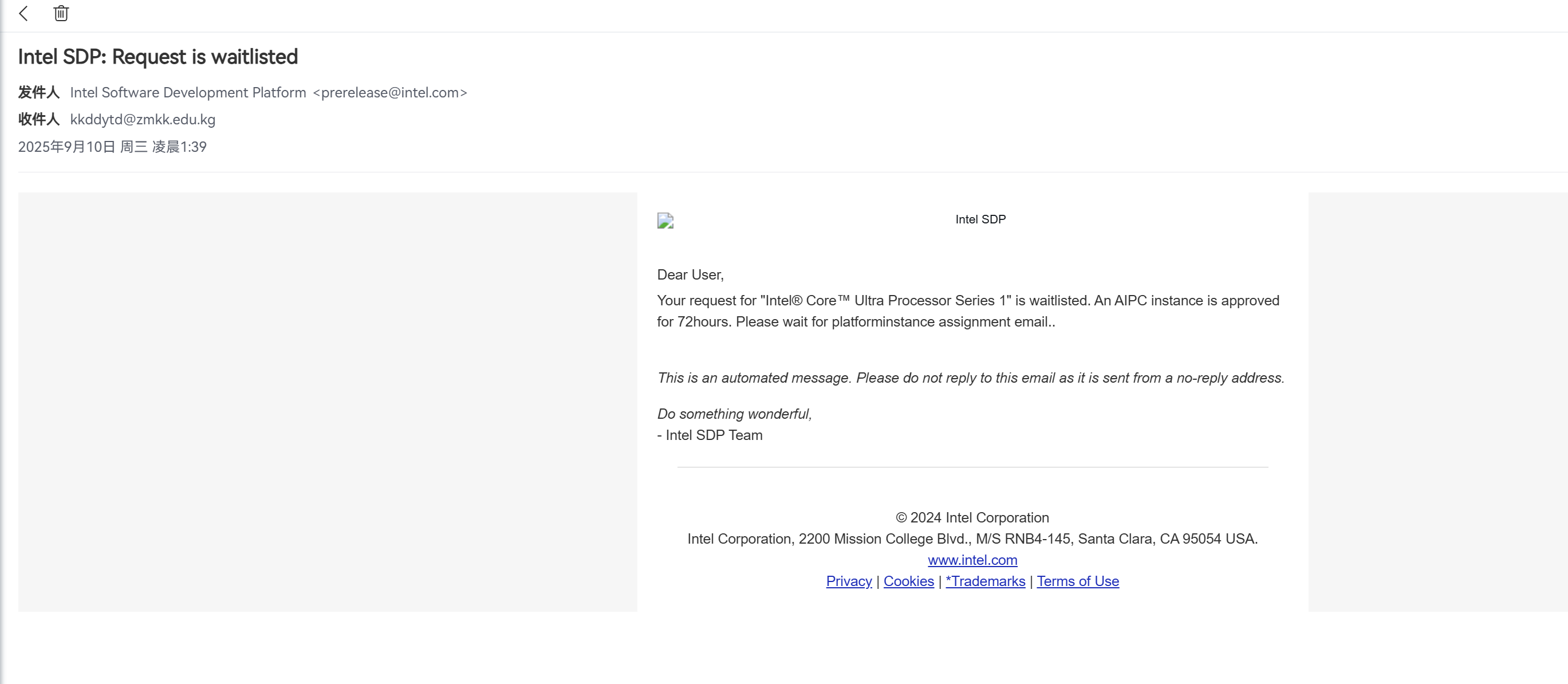Screen dimensions: 1568x684
Task: Click the email date line
Action: pyautogui.click(x=112, y=147)
